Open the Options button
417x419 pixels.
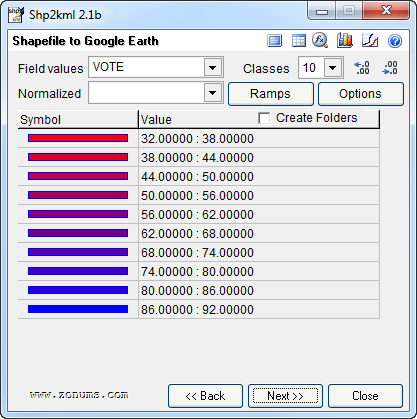click(x=361, y=94)
